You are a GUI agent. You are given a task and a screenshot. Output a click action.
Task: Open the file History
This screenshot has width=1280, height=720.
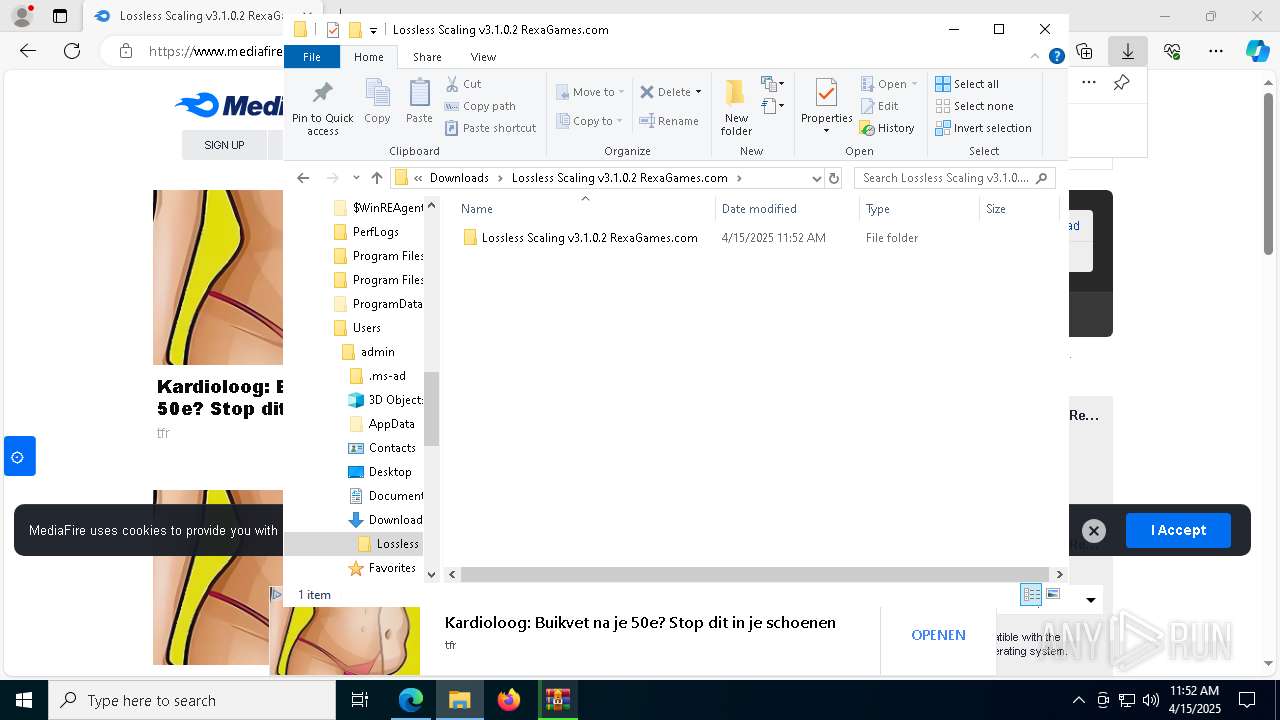point(888,128)
